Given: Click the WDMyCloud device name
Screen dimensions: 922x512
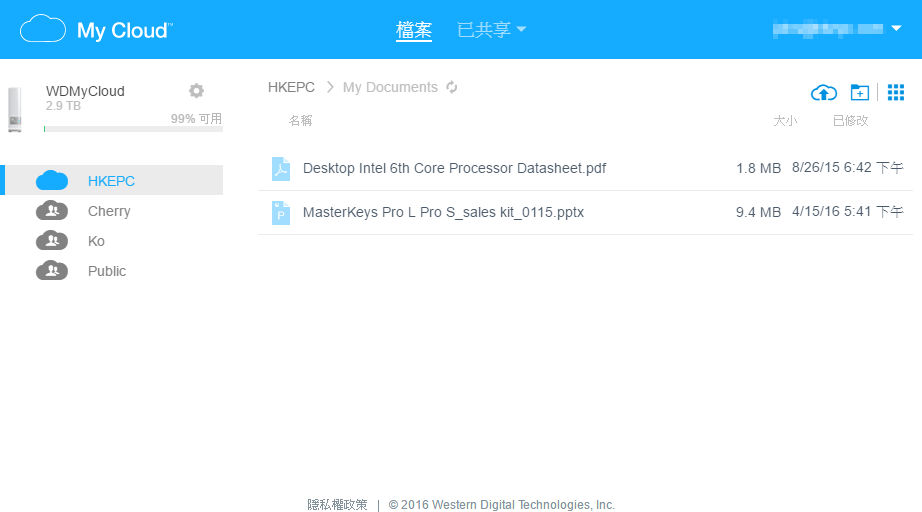Looking at the screenshot, I should [x=85, y=91].
